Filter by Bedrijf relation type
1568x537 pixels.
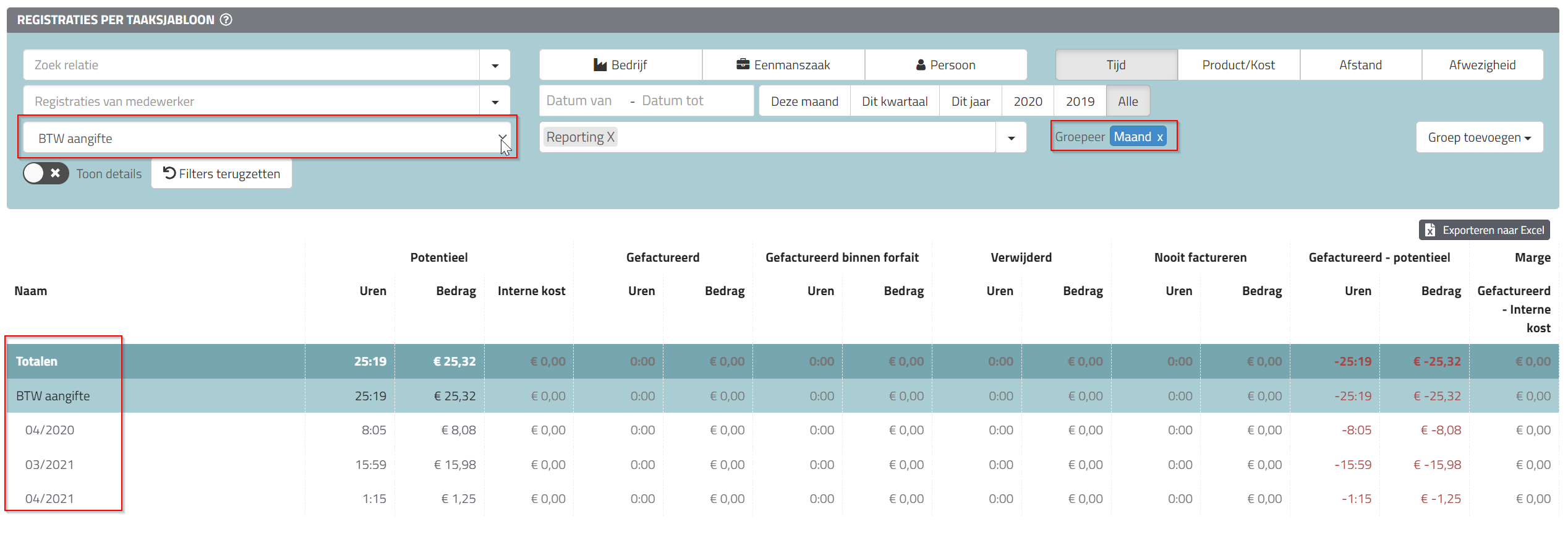click(620, 65)
